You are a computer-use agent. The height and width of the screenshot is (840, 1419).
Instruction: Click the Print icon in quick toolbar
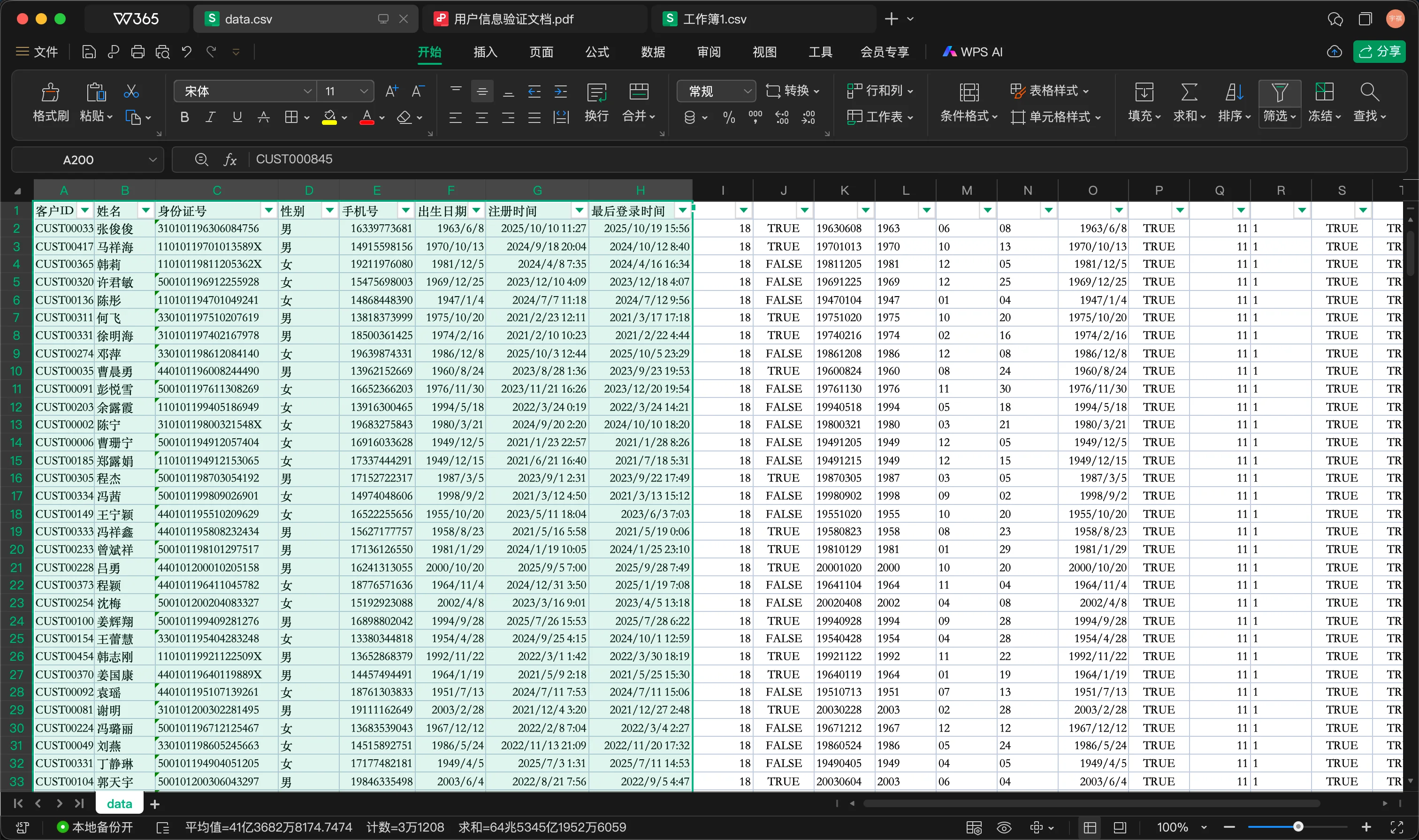(137, 52)
